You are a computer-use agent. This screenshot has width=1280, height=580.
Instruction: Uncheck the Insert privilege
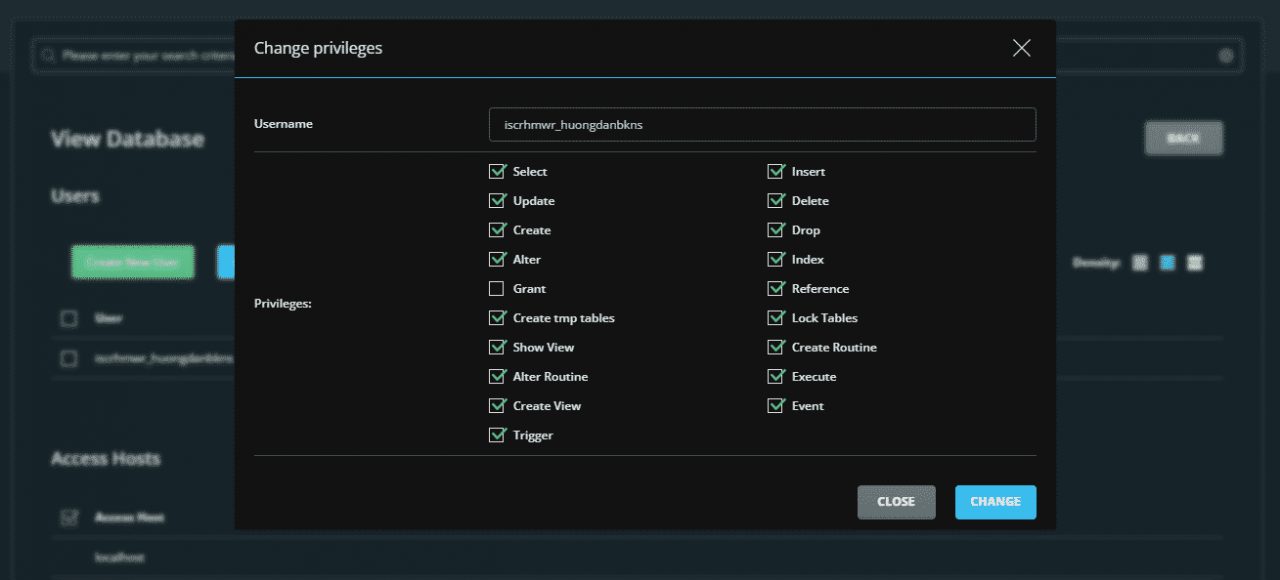776,172
